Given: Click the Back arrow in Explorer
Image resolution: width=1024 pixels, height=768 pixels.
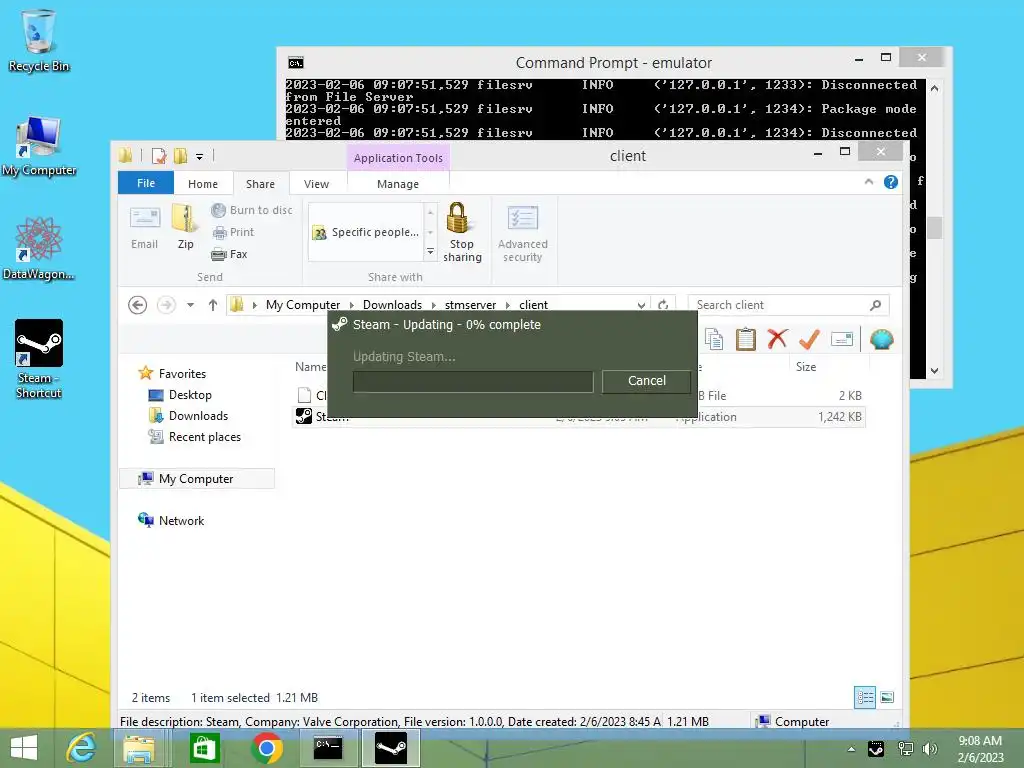Looking at the screenshot, I should [x=138, y=305].
